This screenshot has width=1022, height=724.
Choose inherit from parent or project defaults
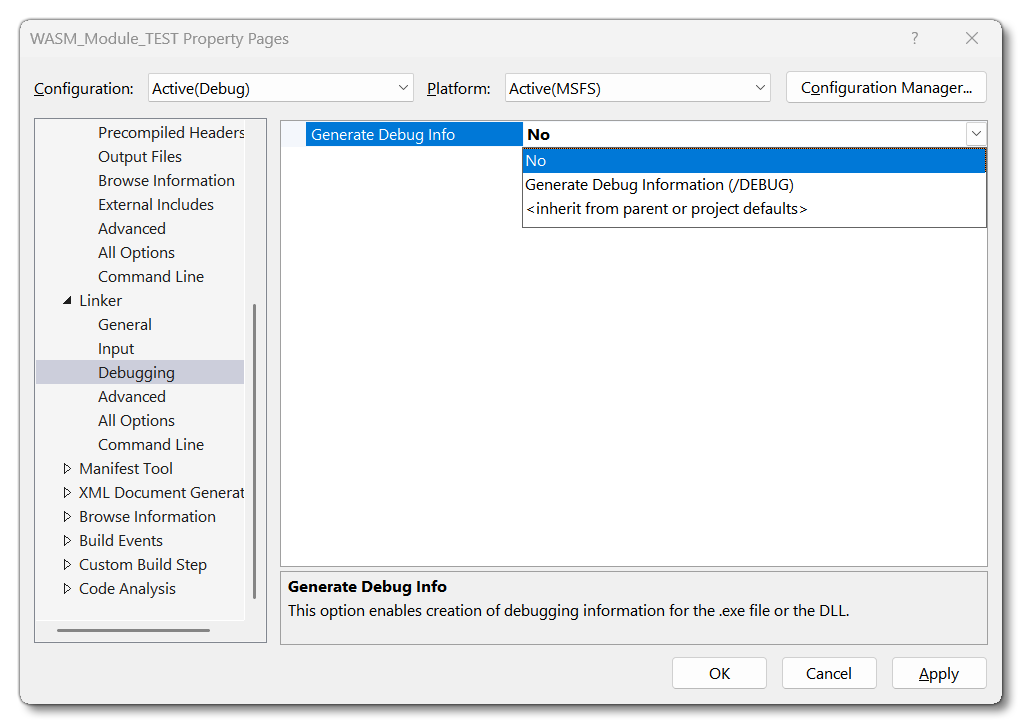tap(666, 209)
